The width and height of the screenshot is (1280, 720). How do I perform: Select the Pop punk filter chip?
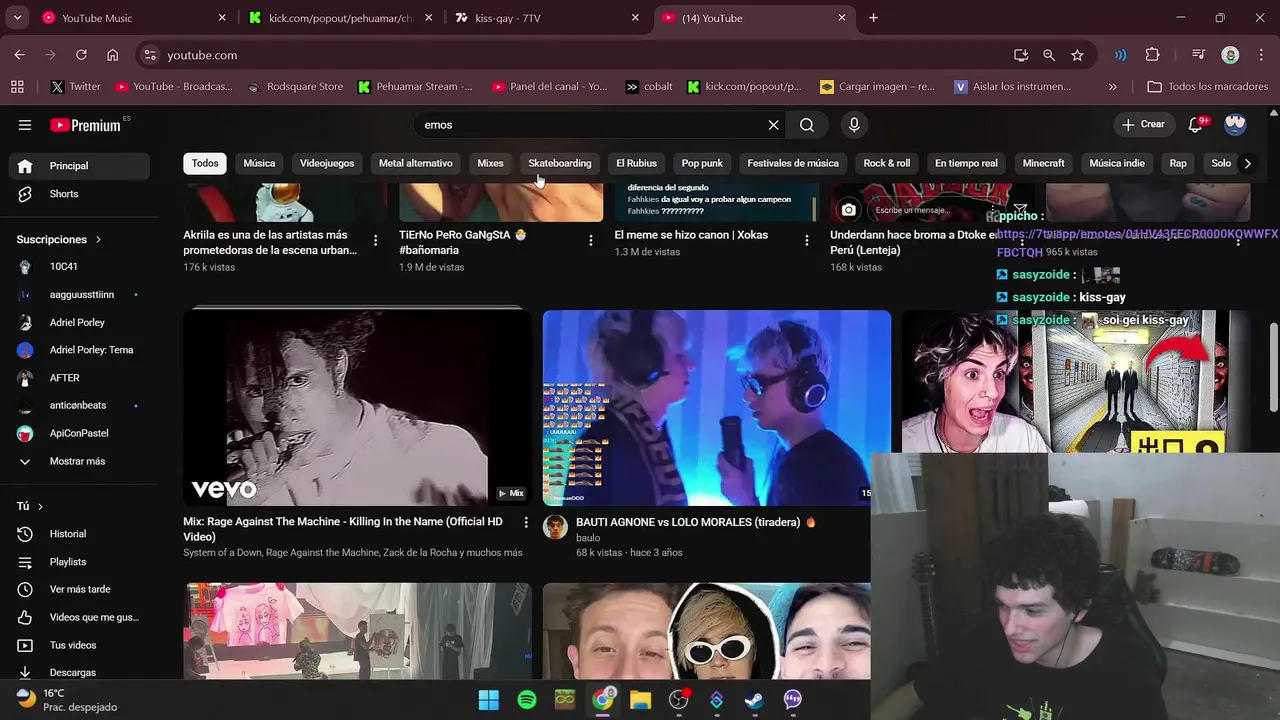click(x=702, y=163)
